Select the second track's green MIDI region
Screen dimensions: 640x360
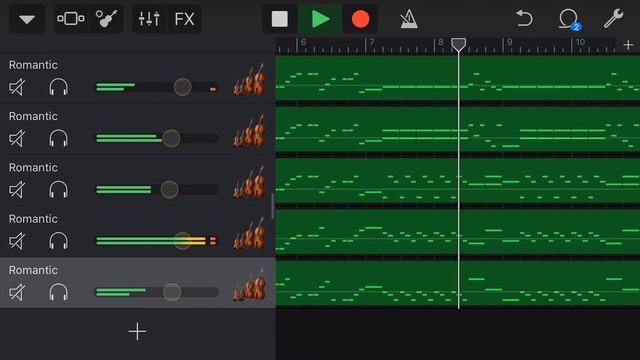[x=458, y=129]
